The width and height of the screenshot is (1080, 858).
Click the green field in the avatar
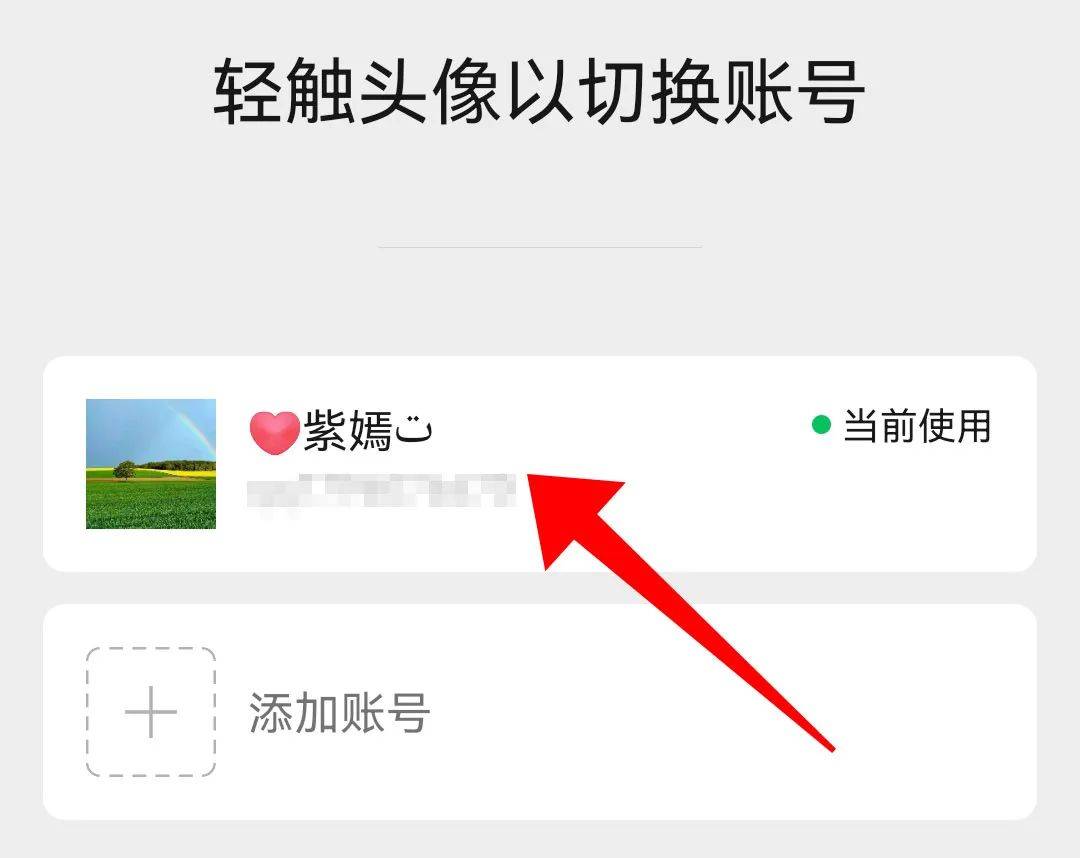click(151, 504)
